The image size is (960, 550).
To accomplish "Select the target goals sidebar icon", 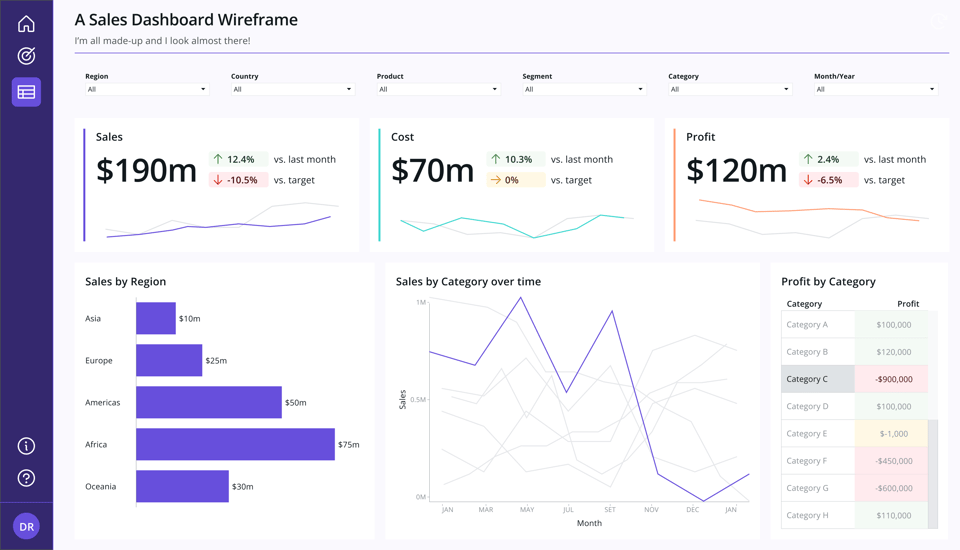I will (26, 56).
